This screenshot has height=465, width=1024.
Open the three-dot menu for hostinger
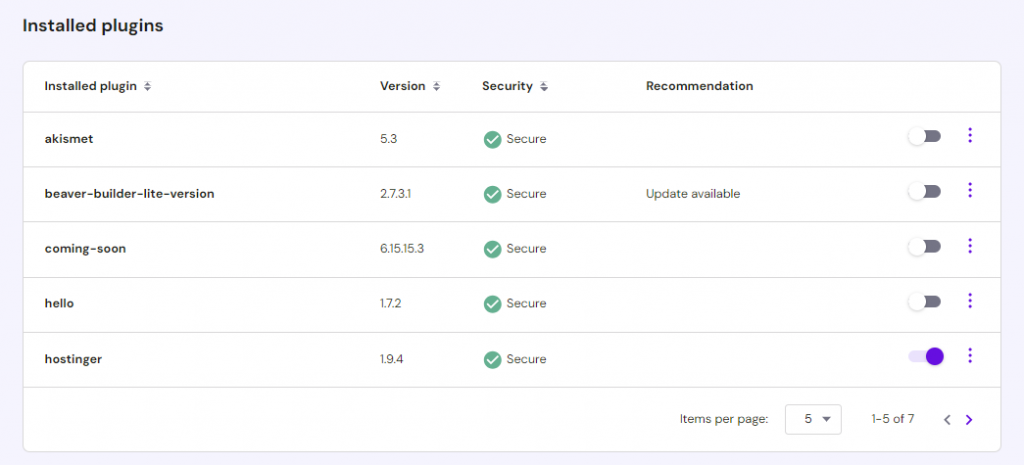click(x=969, y=356)
